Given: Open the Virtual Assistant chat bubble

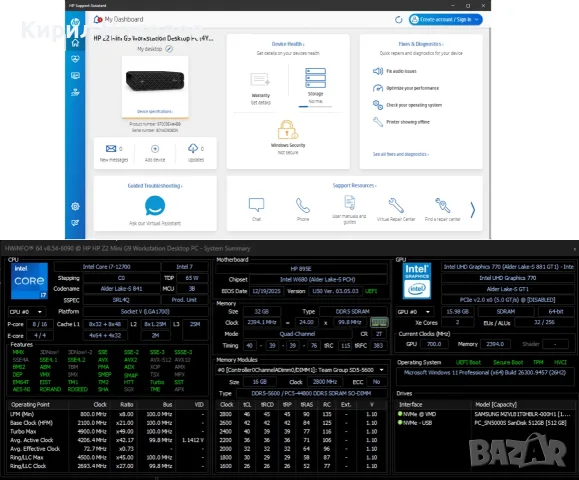Looking at the screenshot, I should [x=155, y=206].
